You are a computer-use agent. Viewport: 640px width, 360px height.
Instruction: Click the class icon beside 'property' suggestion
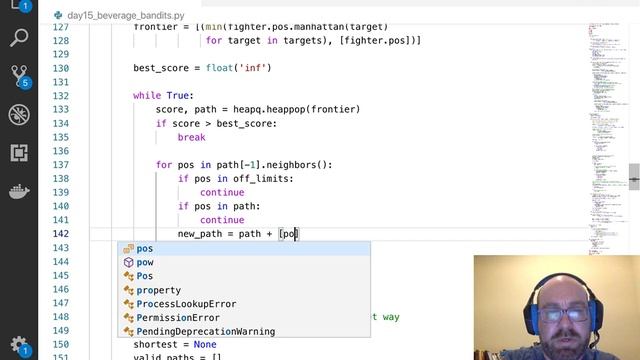(x=129, y=290)
